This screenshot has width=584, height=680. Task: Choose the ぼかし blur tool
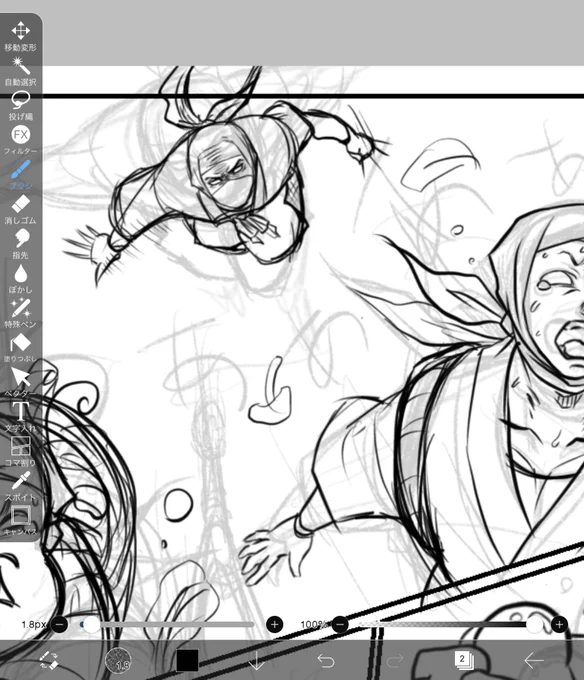pyautogui.click(x=20, y=278)
